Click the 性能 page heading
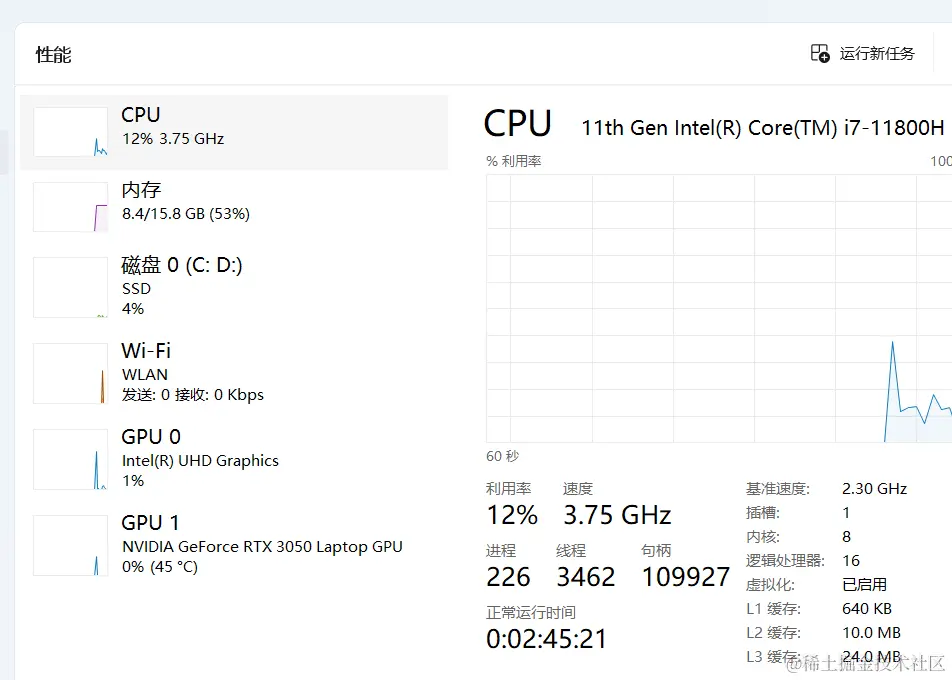This screenshot has height=680, width=952. tap(54, 55)
